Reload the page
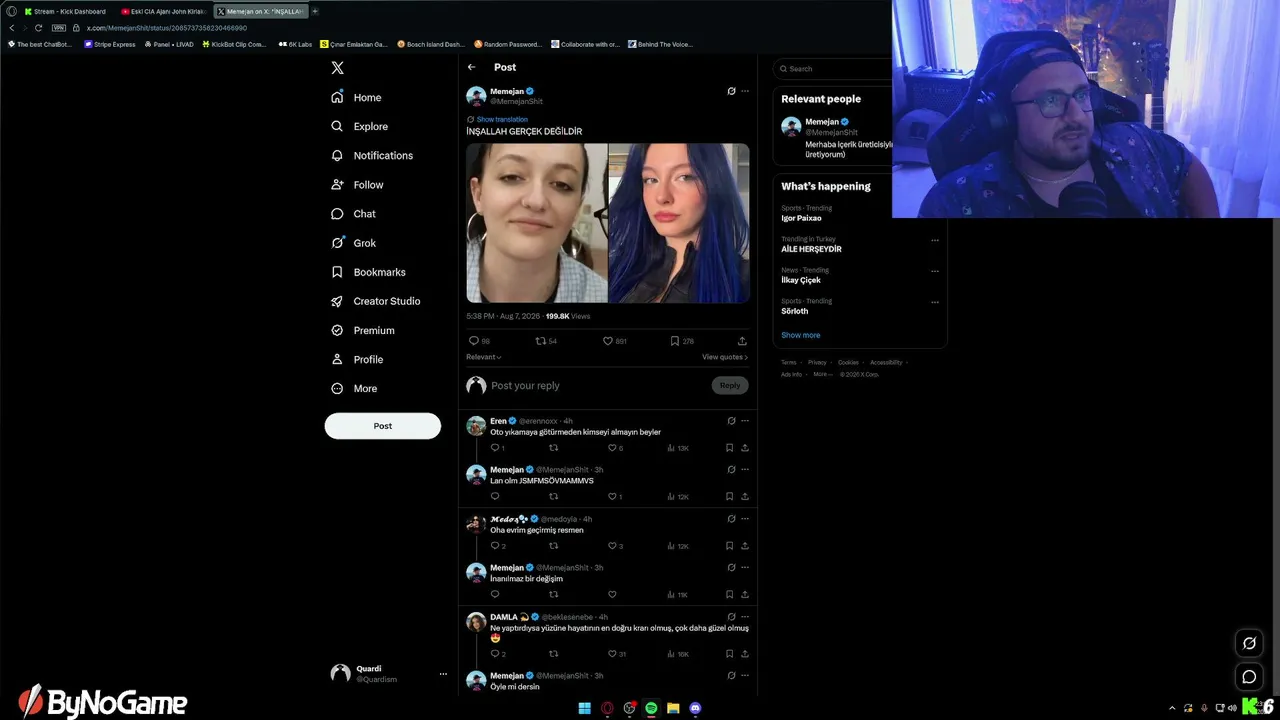Image resolution: width=1280 pixels, height=720 pixels. pos(38,28)
